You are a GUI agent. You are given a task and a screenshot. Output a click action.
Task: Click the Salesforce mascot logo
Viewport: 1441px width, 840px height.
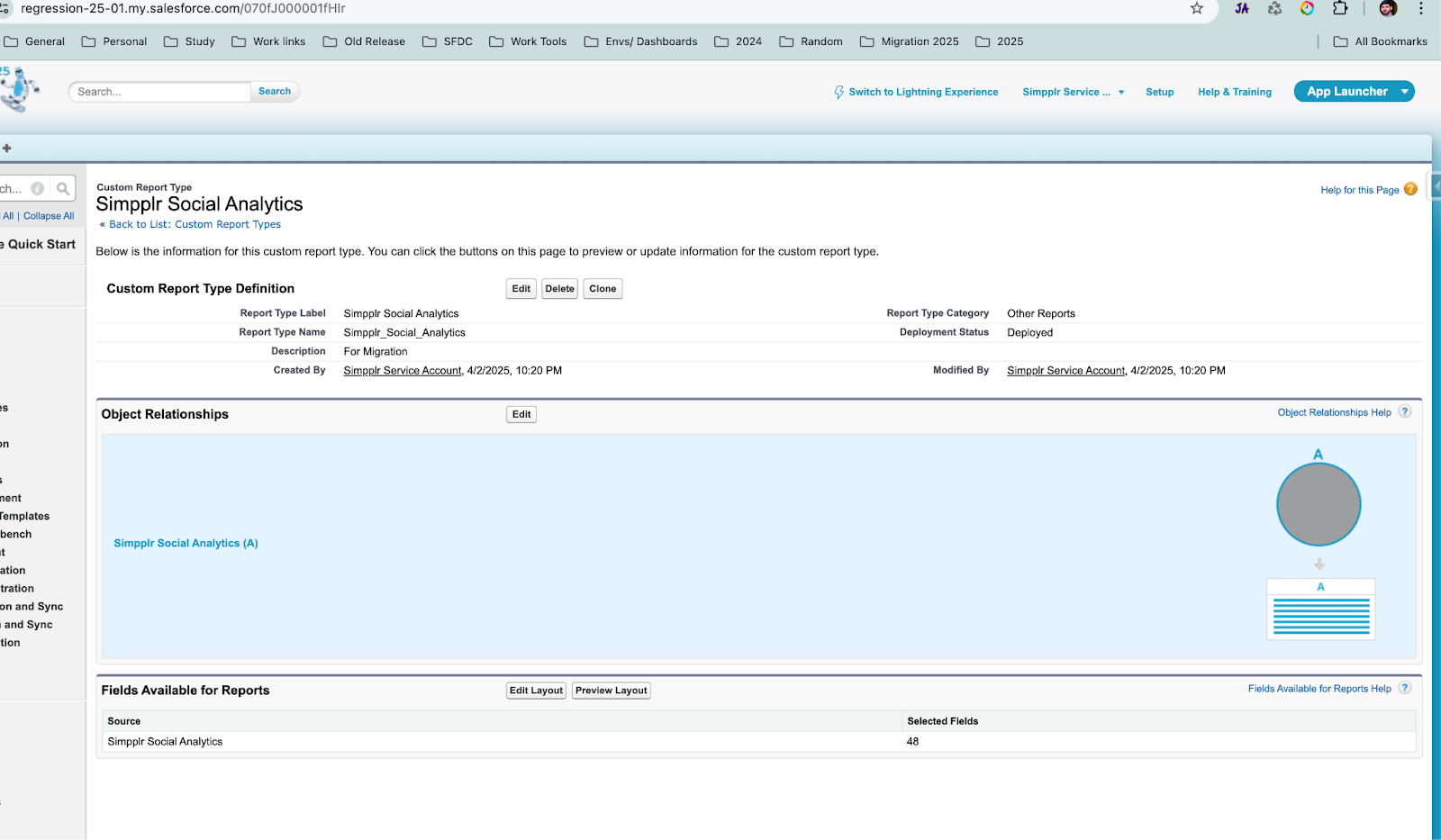tap(18, 89)
